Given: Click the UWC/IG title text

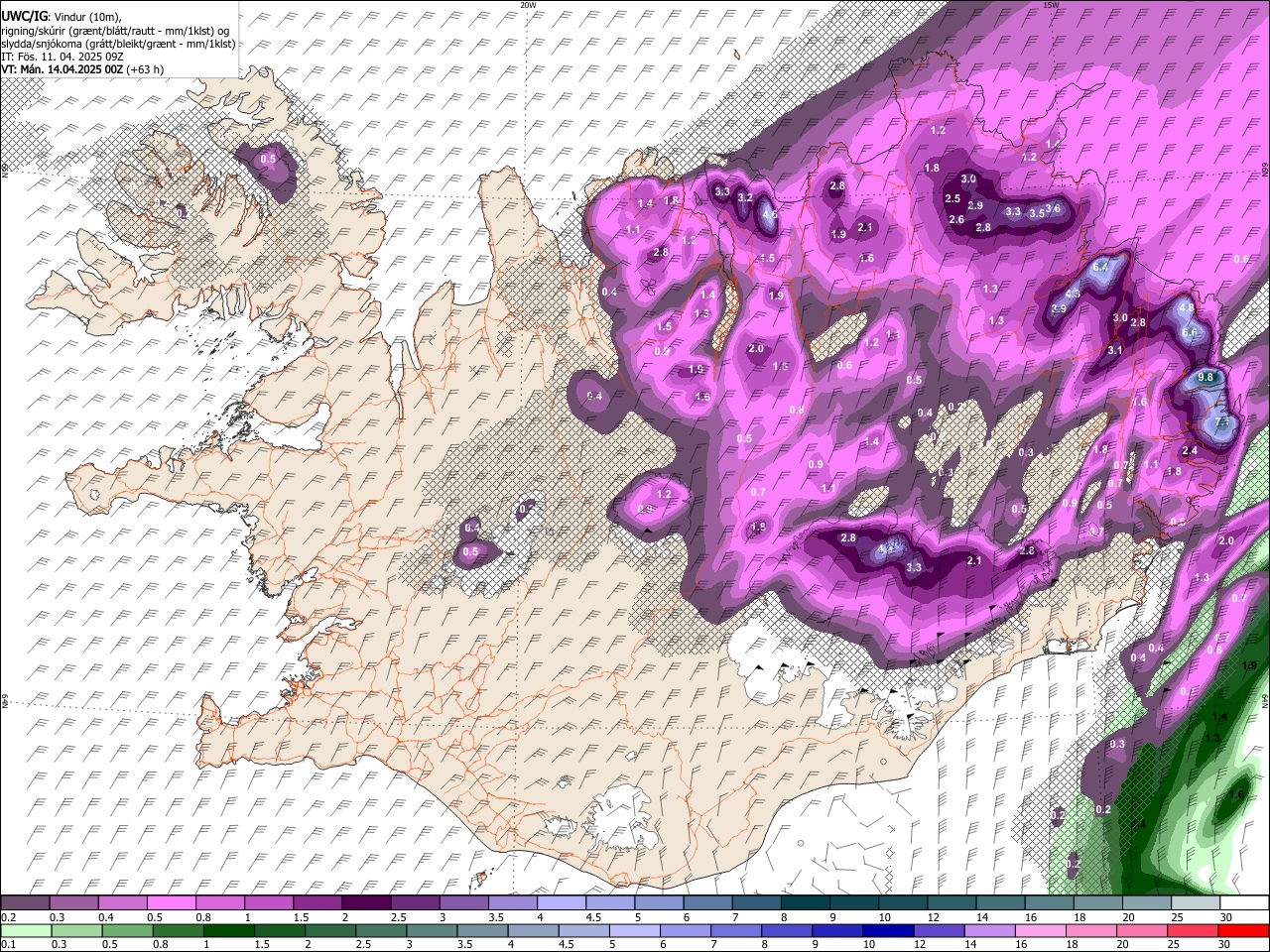Looking at the screenshot, I should click(25, 16).
